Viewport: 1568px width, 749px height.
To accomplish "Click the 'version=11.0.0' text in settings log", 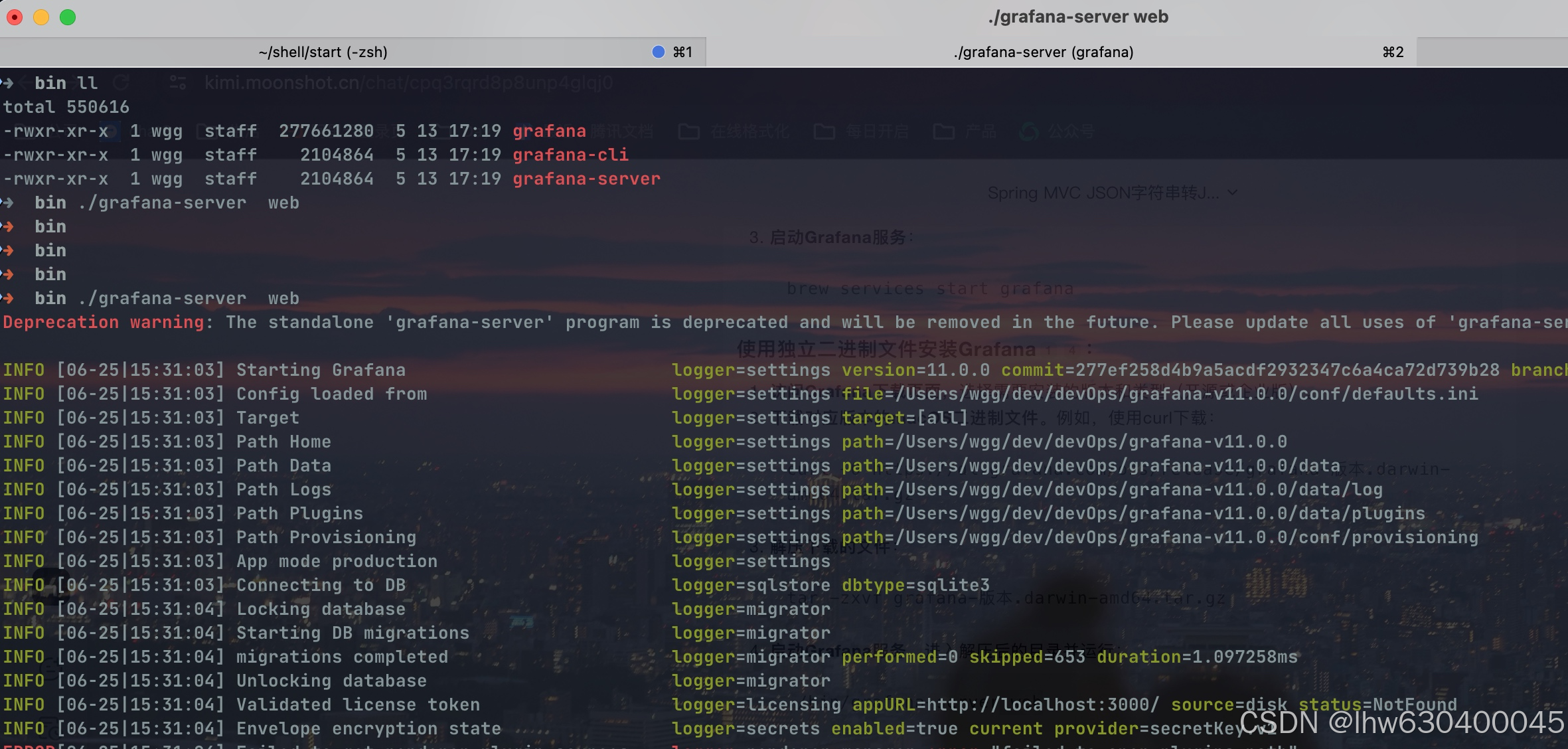I will (915, 370).
